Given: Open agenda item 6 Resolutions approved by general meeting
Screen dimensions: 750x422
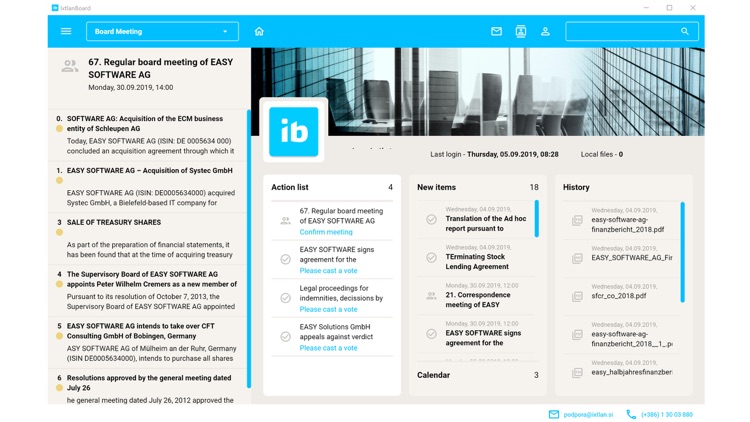Looking at the screenshot, I should click(x=147, y=388).
